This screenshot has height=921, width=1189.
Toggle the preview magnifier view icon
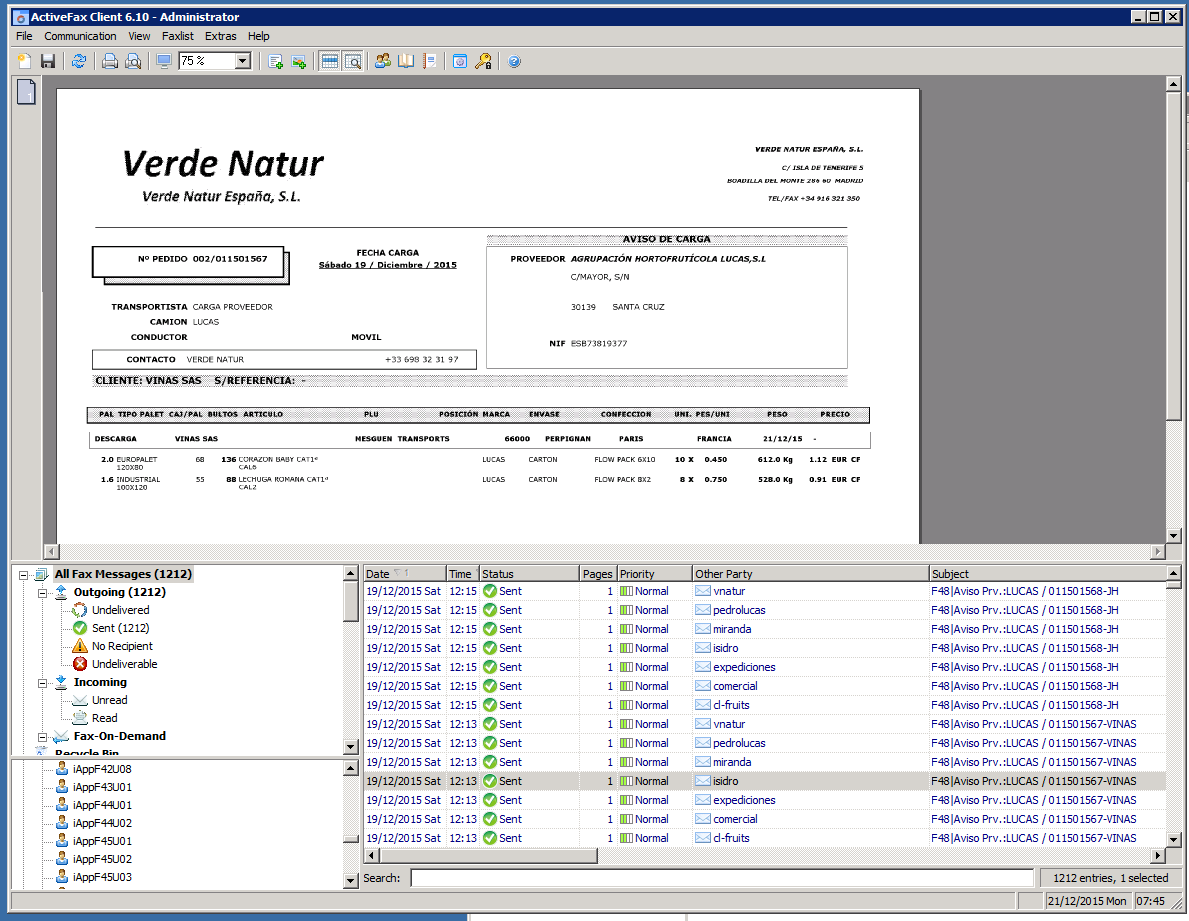pos(355,61)
